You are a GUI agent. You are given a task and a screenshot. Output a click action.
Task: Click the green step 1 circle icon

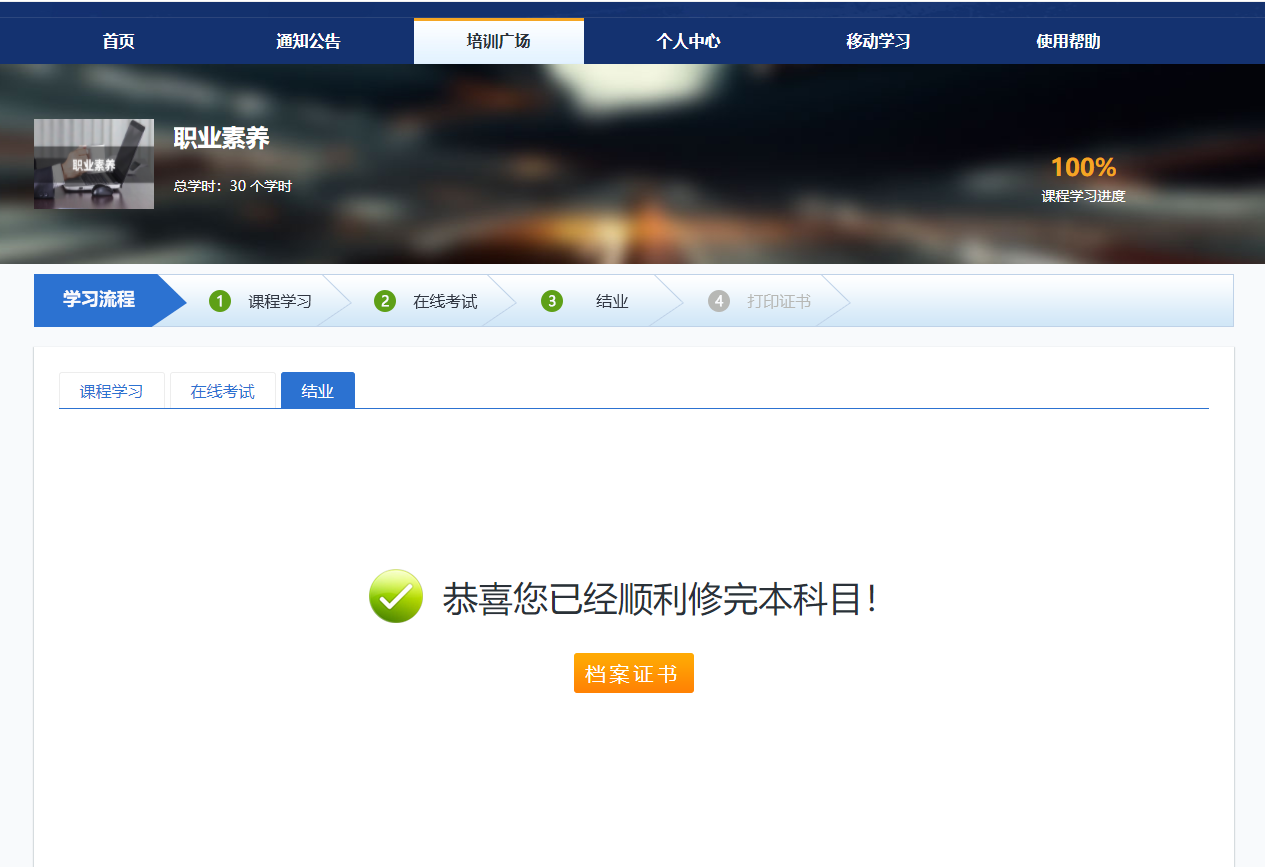220,301
